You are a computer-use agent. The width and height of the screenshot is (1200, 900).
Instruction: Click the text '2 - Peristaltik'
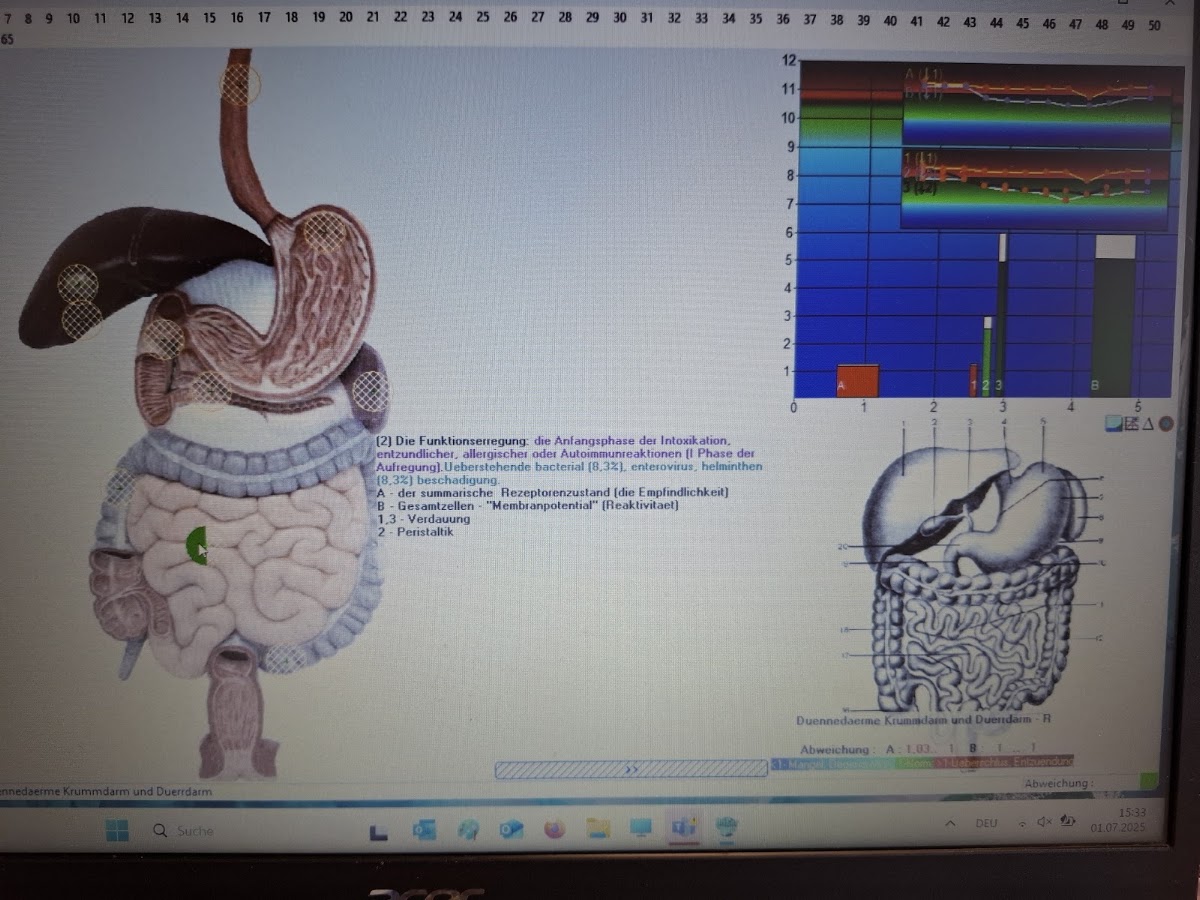(x=416, y=532)
